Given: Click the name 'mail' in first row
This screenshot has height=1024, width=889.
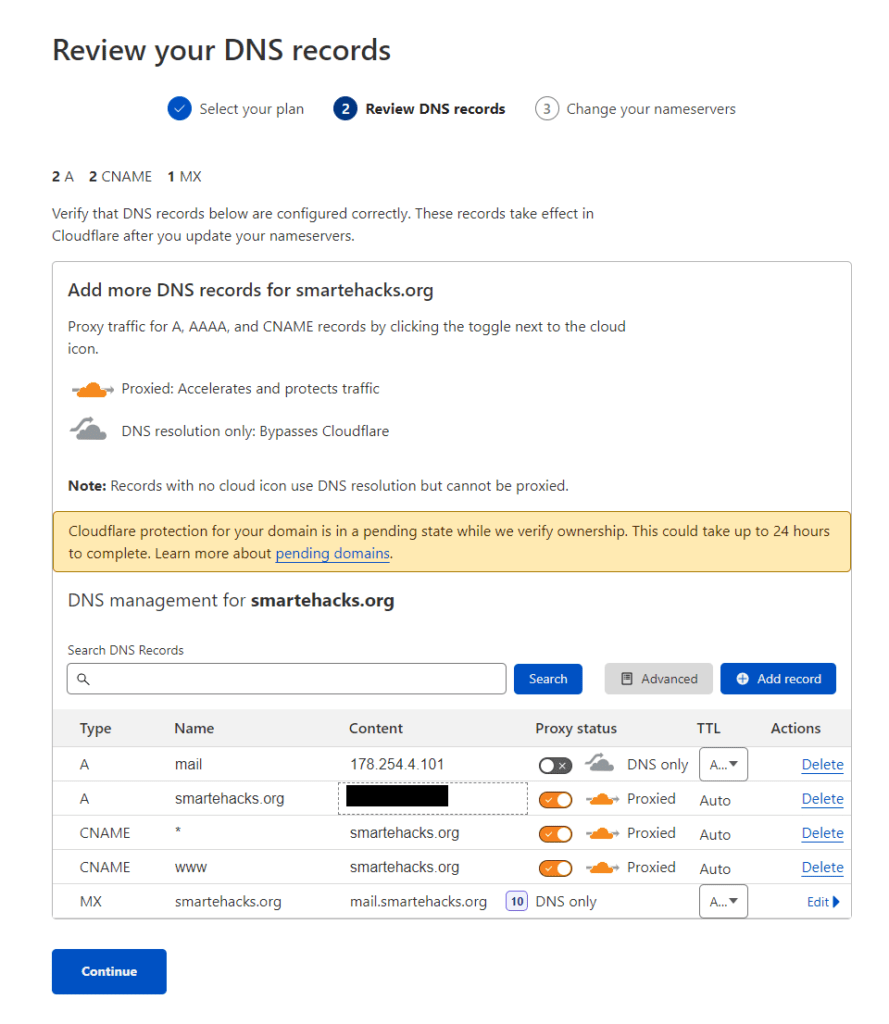Looking at the screenshot, I should point(188,764).
